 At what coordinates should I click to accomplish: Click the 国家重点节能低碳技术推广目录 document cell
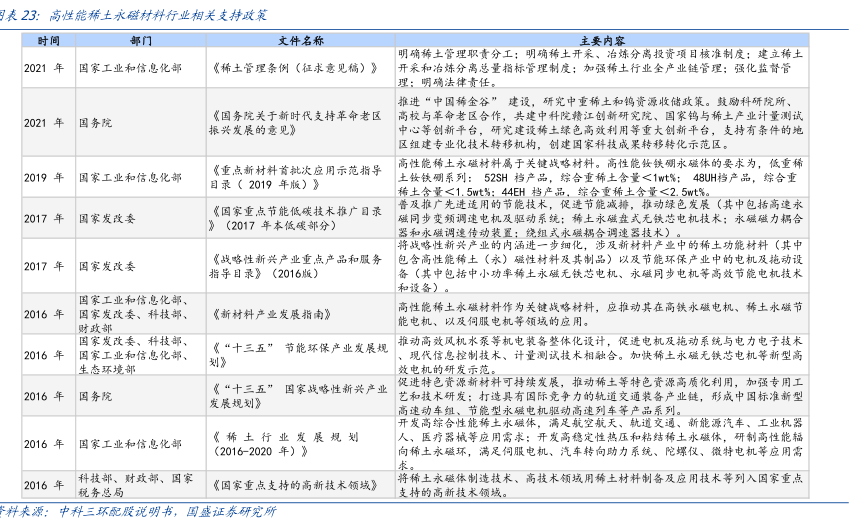[294, 218]
